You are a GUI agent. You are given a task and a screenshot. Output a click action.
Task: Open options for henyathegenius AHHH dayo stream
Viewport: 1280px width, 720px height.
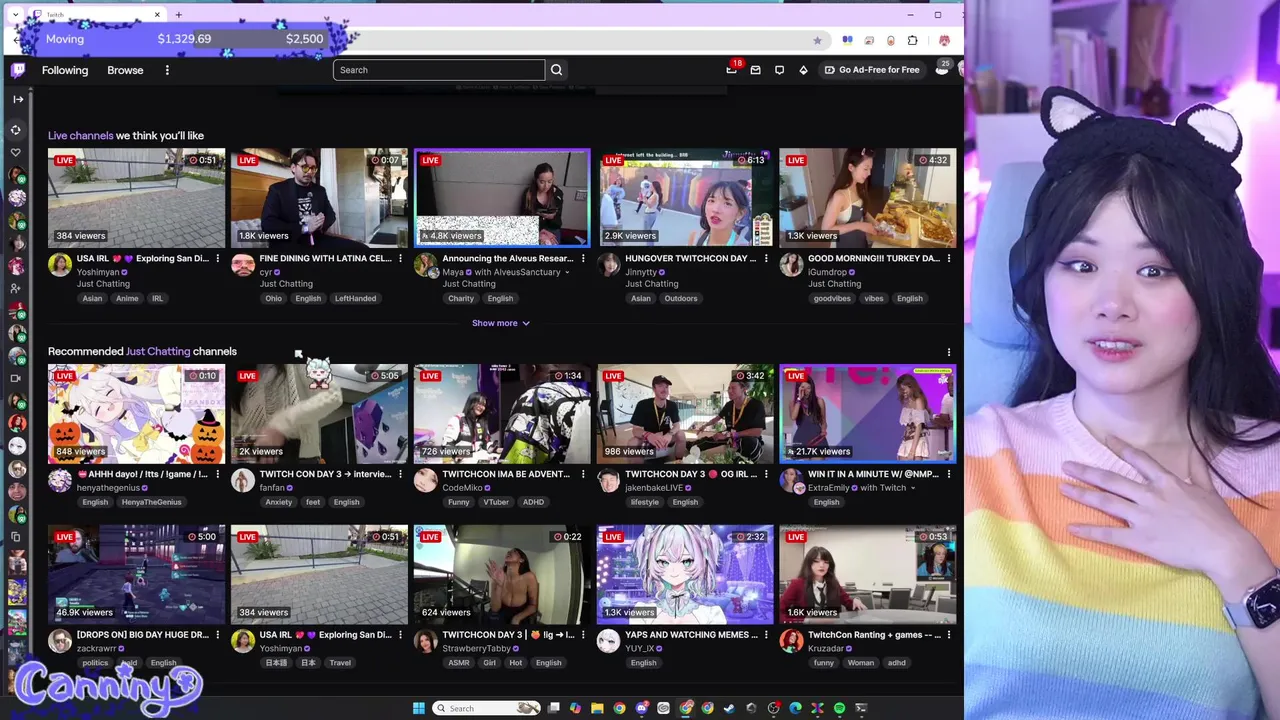tap(217, 474)
